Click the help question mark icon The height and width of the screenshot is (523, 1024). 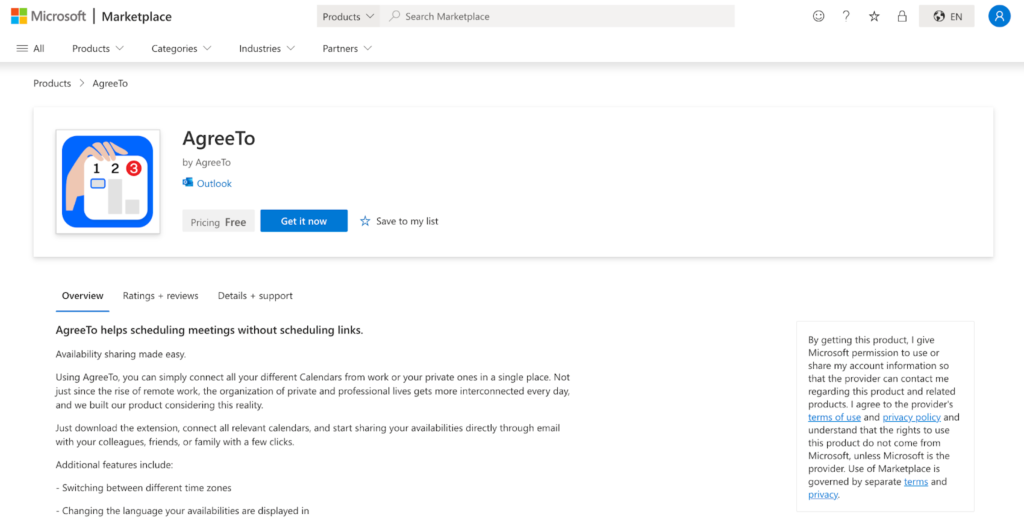pos(846,16)
